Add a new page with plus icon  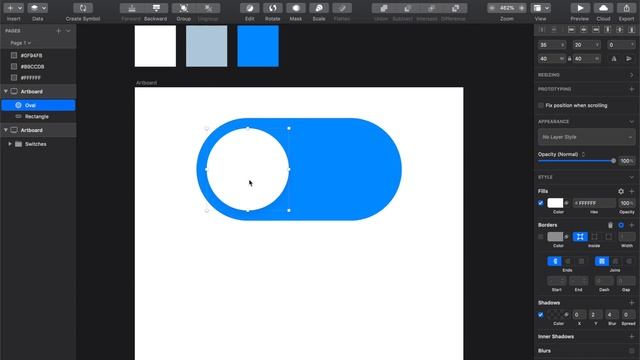[58, 31]
